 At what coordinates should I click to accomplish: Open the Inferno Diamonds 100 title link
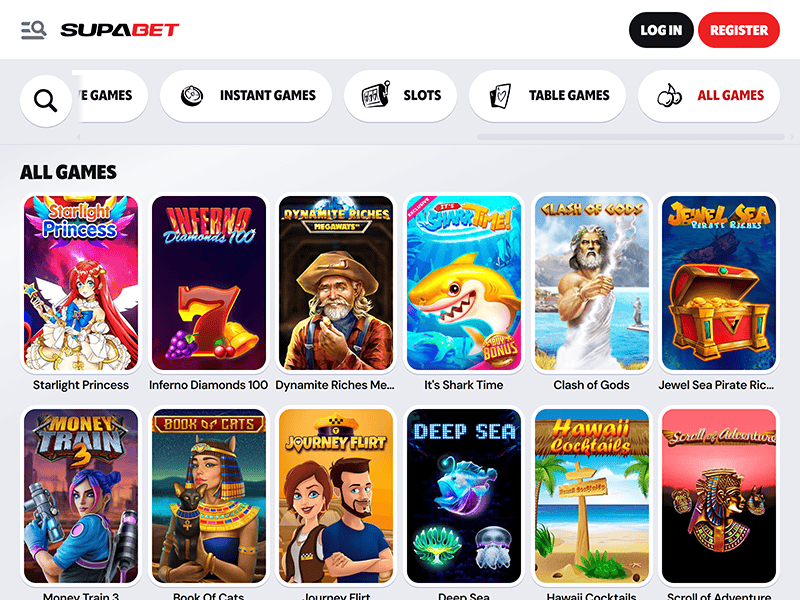click(x=208, y=385)
